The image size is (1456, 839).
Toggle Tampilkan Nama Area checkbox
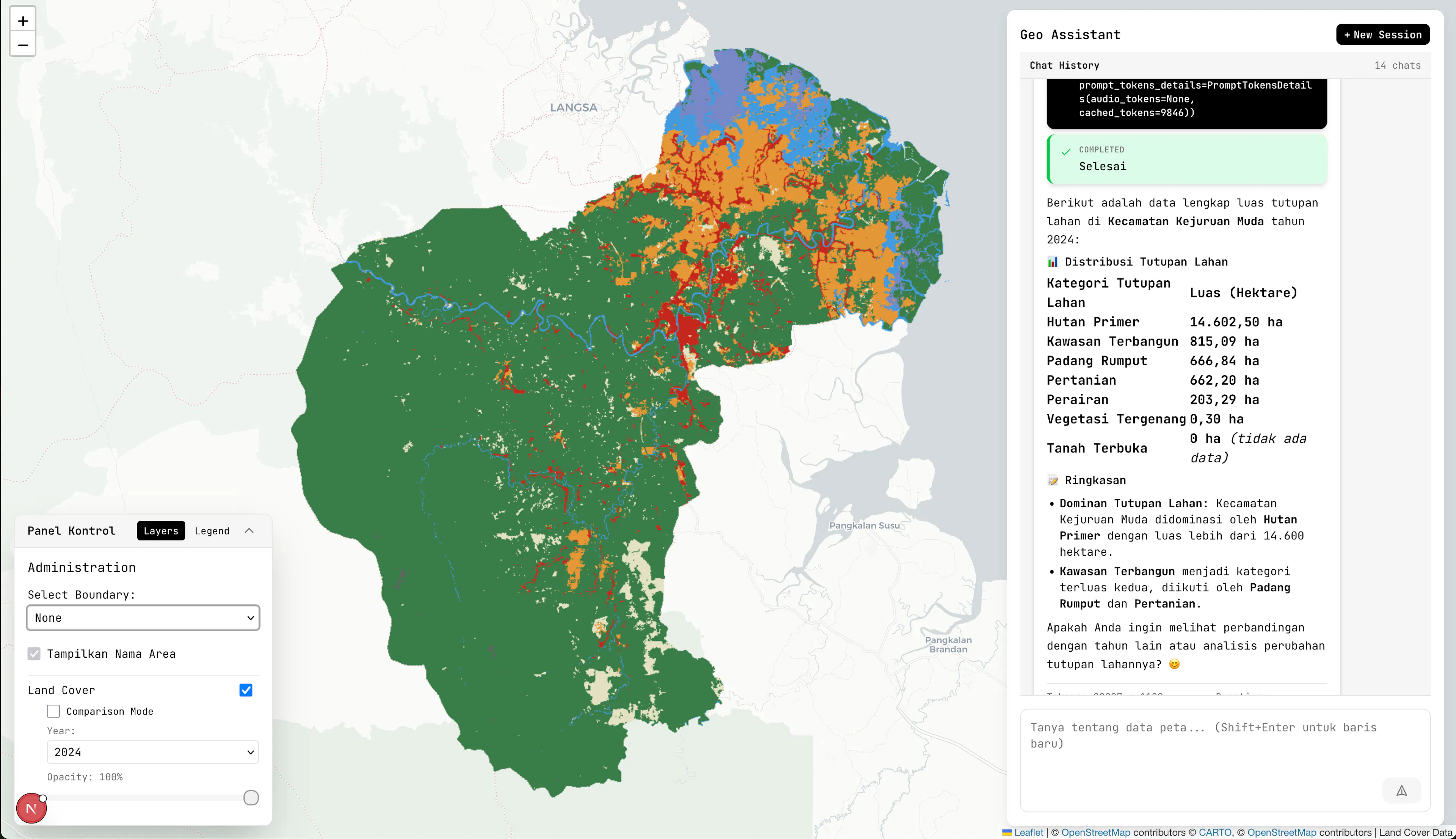click(34, 654)
